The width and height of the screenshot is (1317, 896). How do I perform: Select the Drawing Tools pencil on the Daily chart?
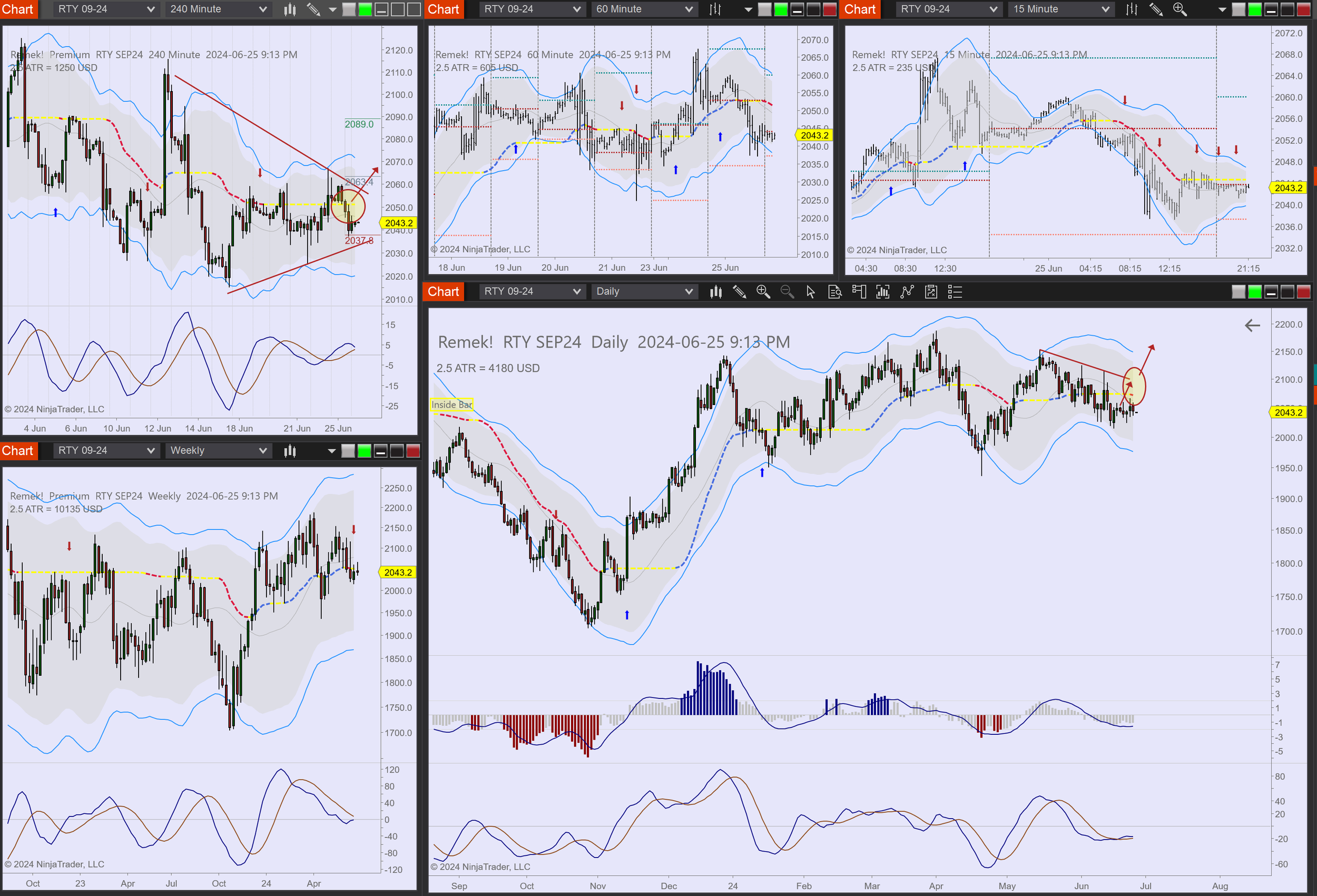point(739,291)
